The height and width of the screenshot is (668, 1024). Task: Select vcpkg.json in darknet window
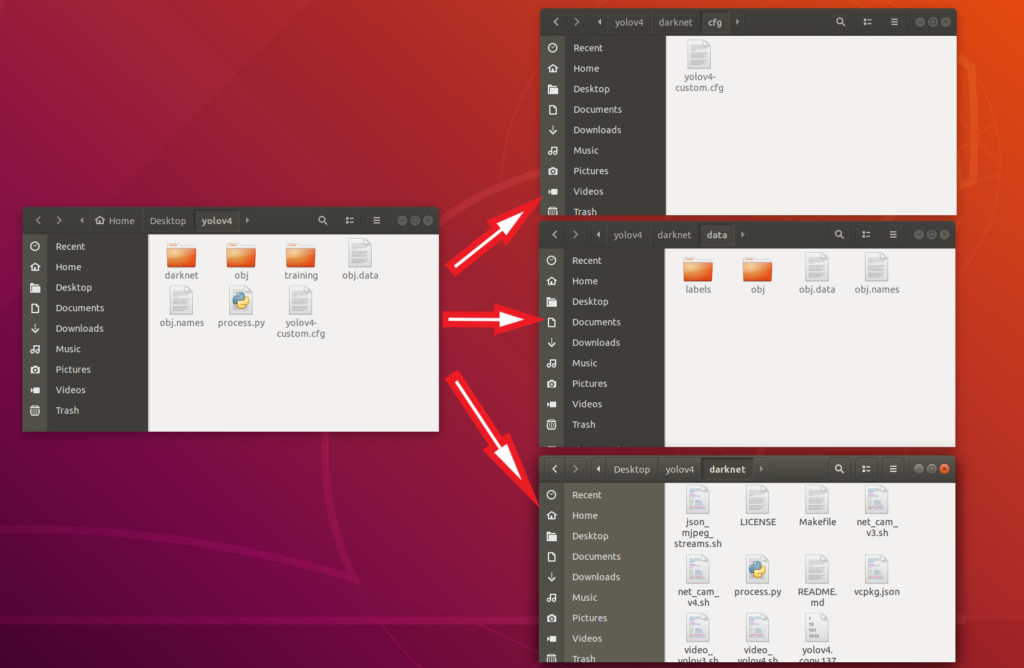[876, 577]
